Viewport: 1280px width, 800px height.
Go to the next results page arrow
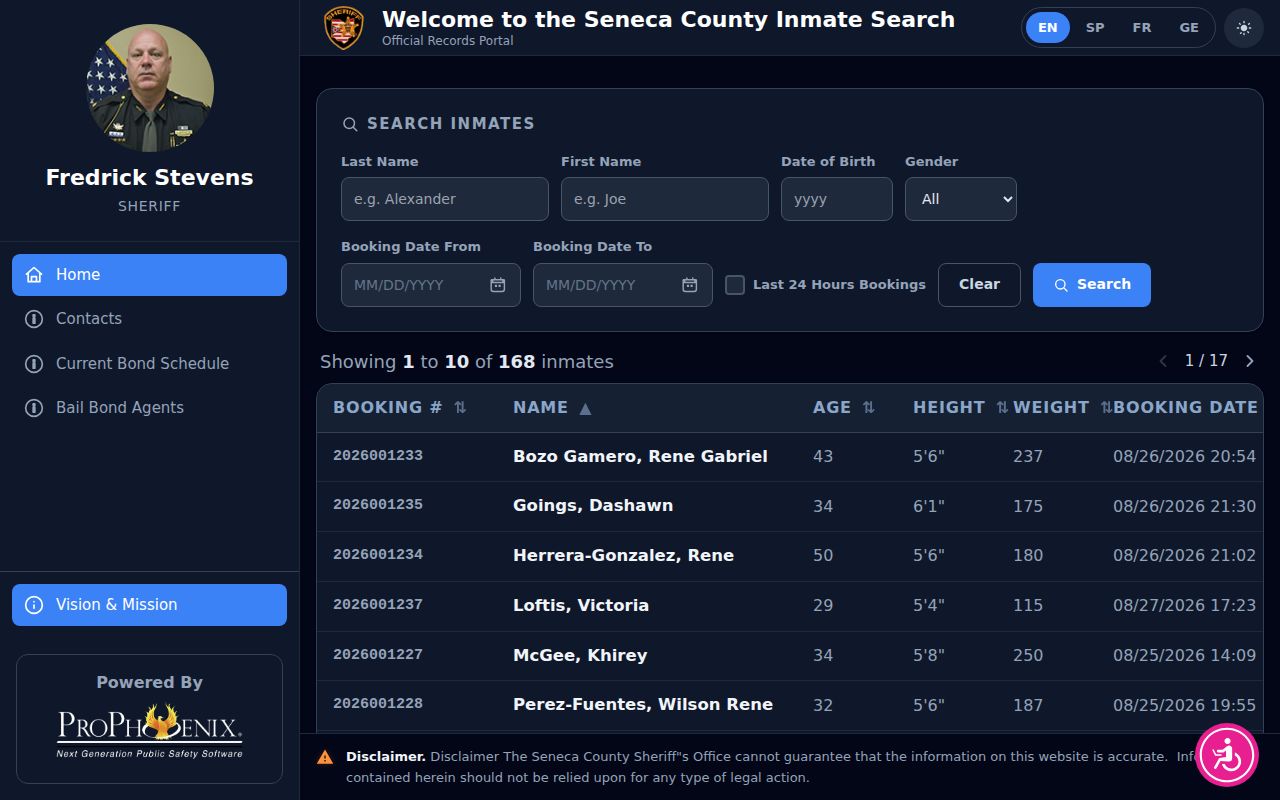(x=1250, y=361)
